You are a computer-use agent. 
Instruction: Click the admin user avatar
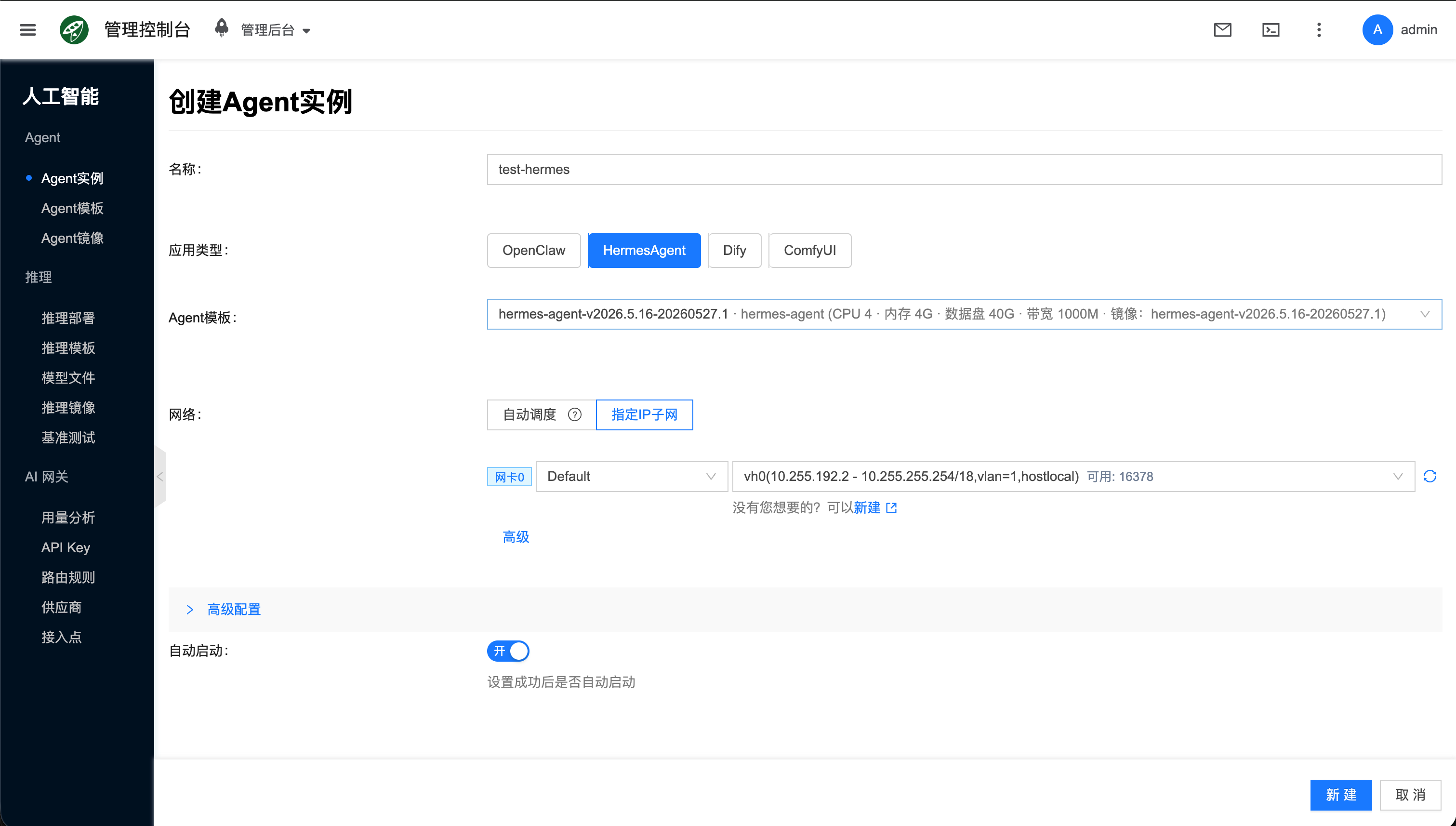pyautogui.click(x=1377, y=29)
